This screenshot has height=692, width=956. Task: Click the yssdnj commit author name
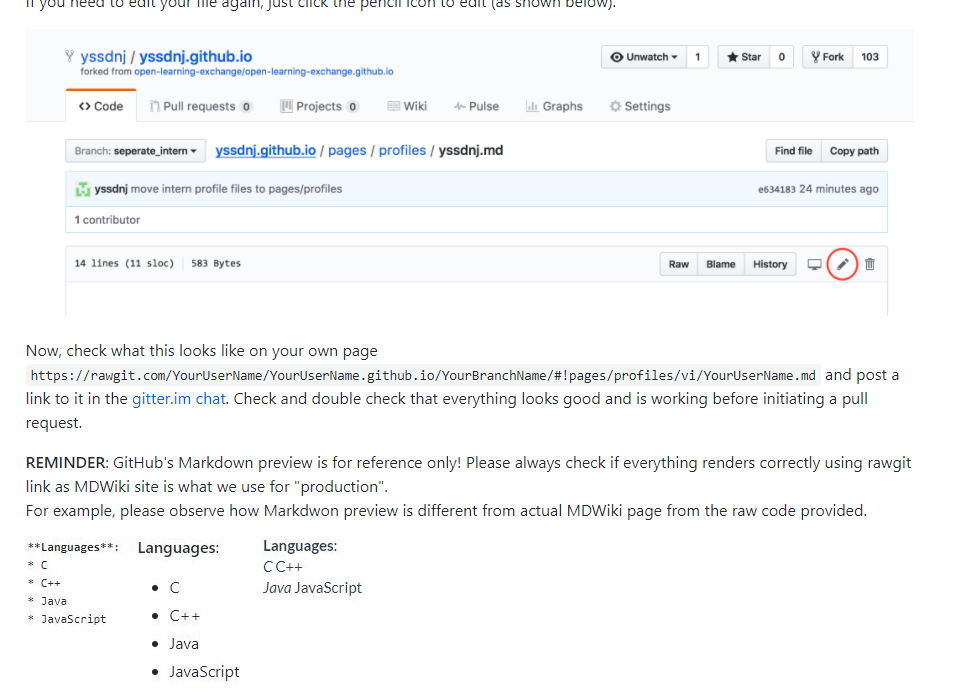click(x=111, y=189)
